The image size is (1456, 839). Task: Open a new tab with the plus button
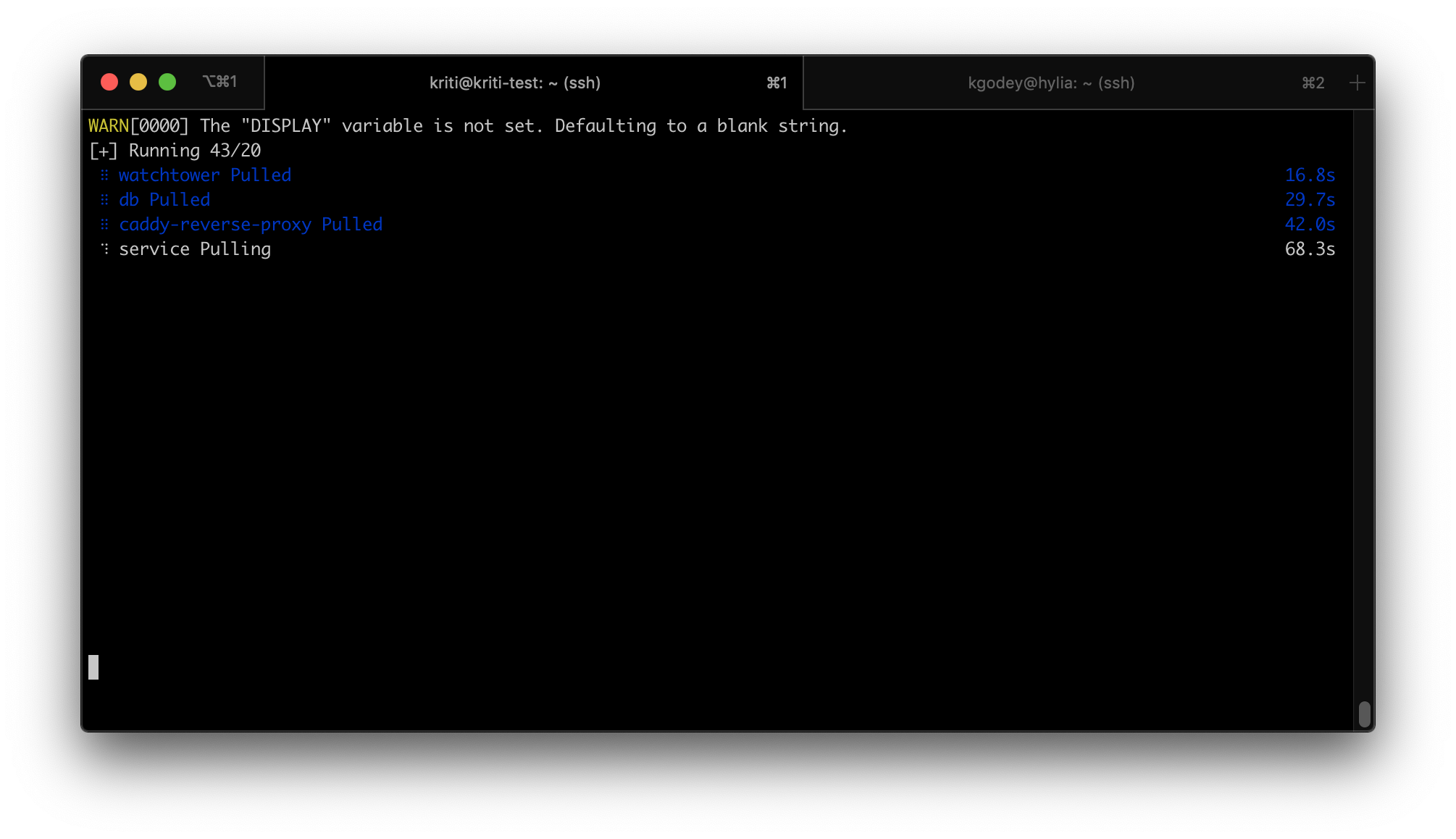[x=1357, y=83]
